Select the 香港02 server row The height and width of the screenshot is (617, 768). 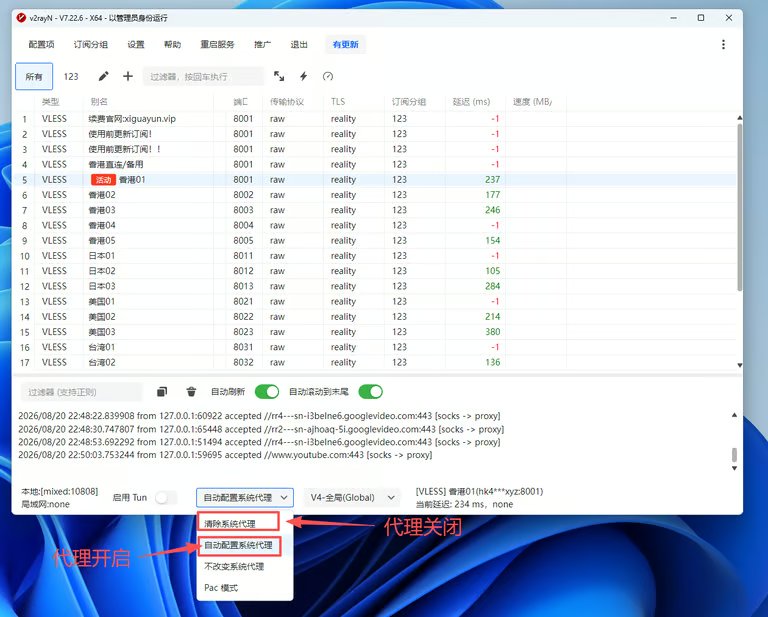(x=375, y=195)
